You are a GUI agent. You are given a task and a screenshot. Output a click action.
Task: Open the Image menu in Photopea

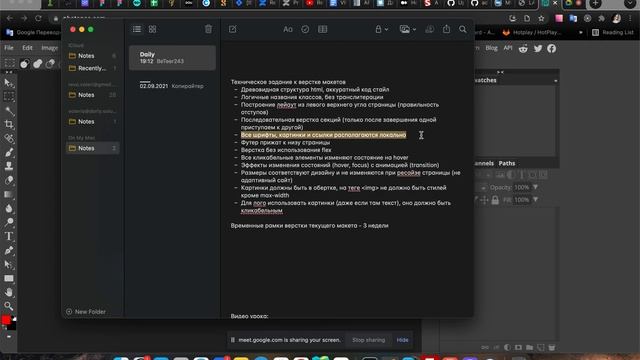tap(49, 48)
